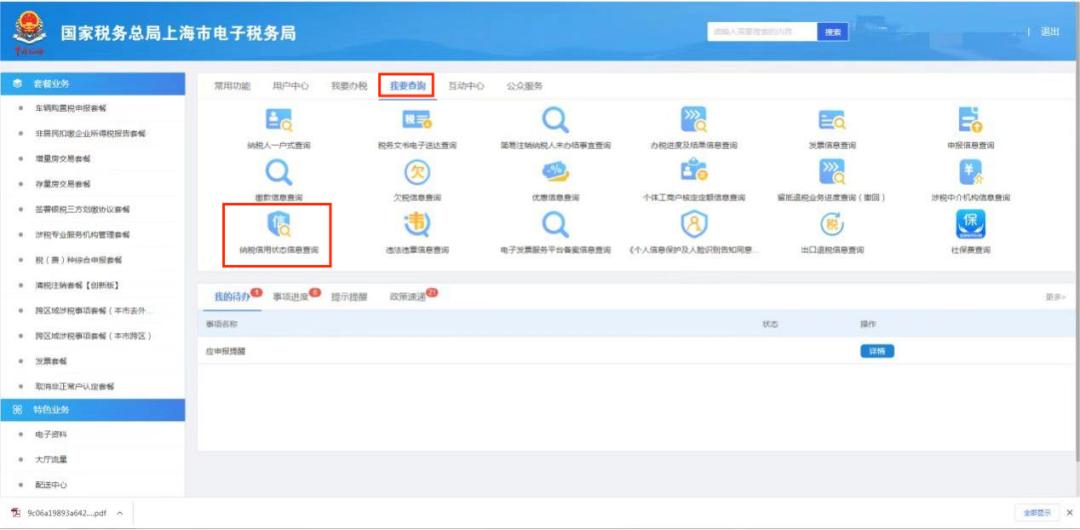Open 车辆购置税申报套餐 in sidebar
Viewport: 1080px width, 530px height.
click(x=71, y=108)
